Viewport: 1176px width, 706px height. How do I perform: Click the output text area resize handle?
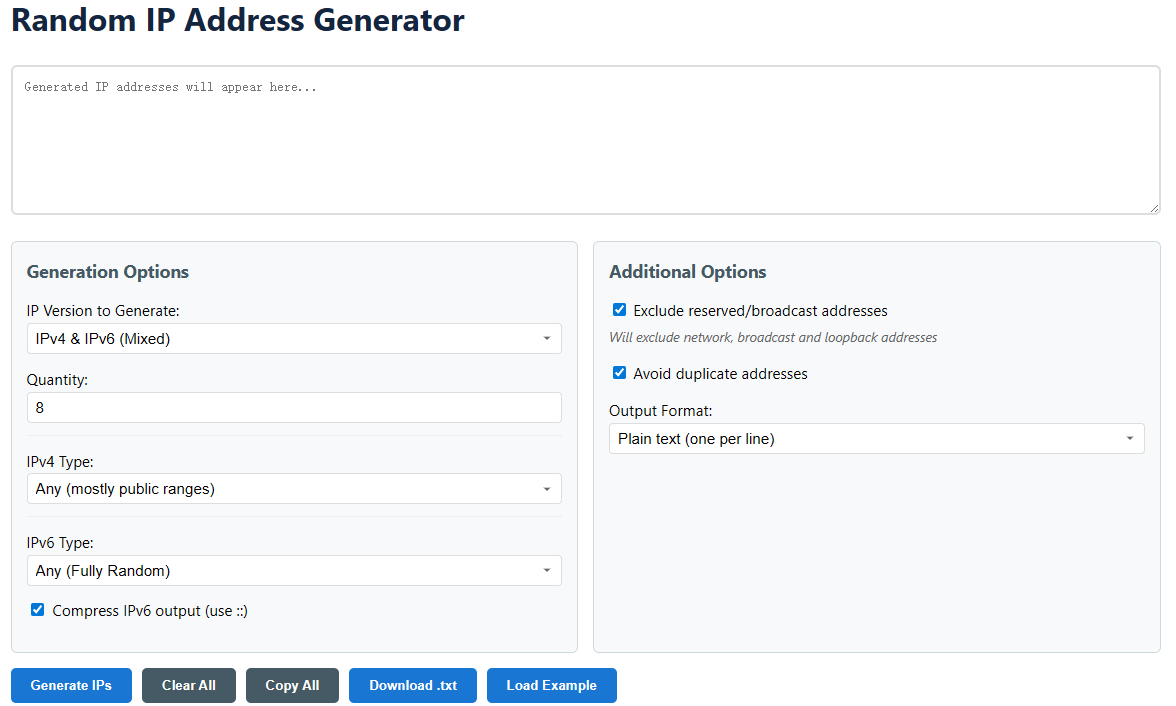tap(1154, 207)
